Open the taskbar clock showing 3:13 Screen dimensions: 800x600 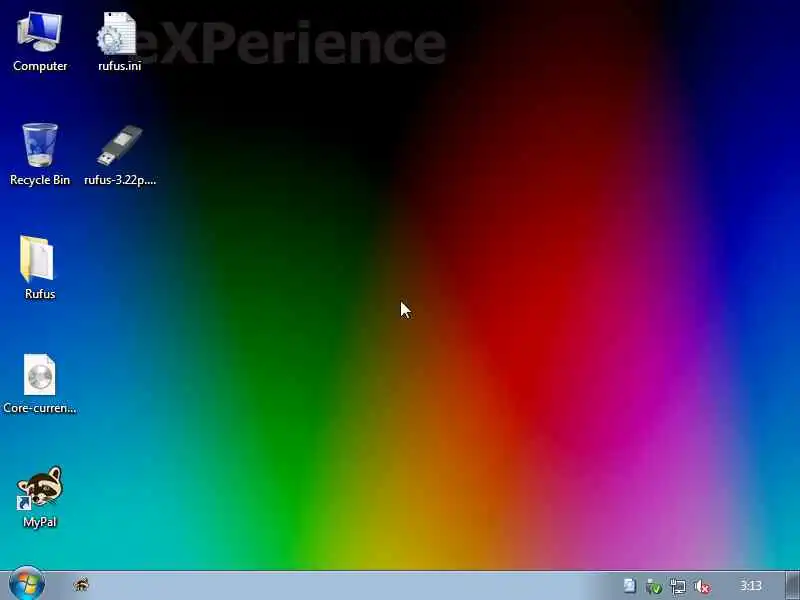(751, 586)
